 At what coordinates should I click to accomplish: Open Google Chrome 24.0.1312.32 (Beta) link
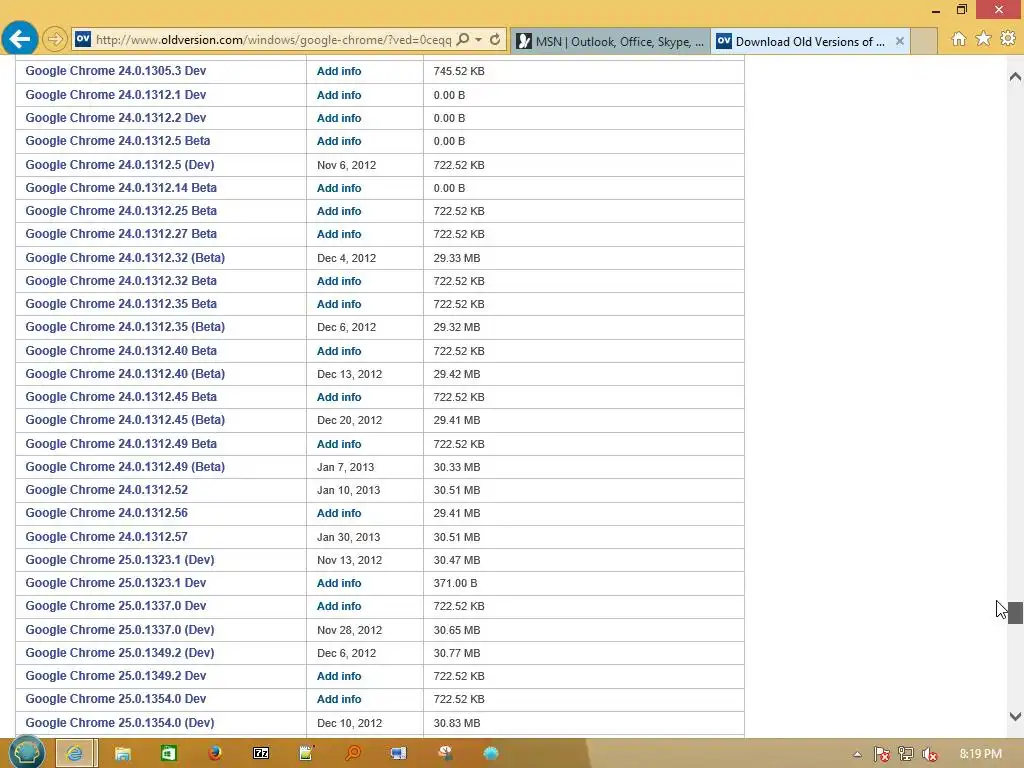click(125, 257)
